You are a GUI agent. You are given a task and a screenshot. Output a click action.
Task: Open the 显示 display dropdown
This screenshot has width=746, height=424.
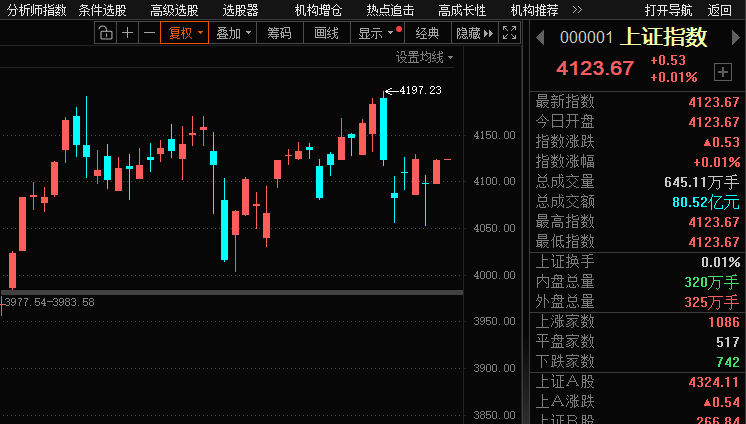376,33
